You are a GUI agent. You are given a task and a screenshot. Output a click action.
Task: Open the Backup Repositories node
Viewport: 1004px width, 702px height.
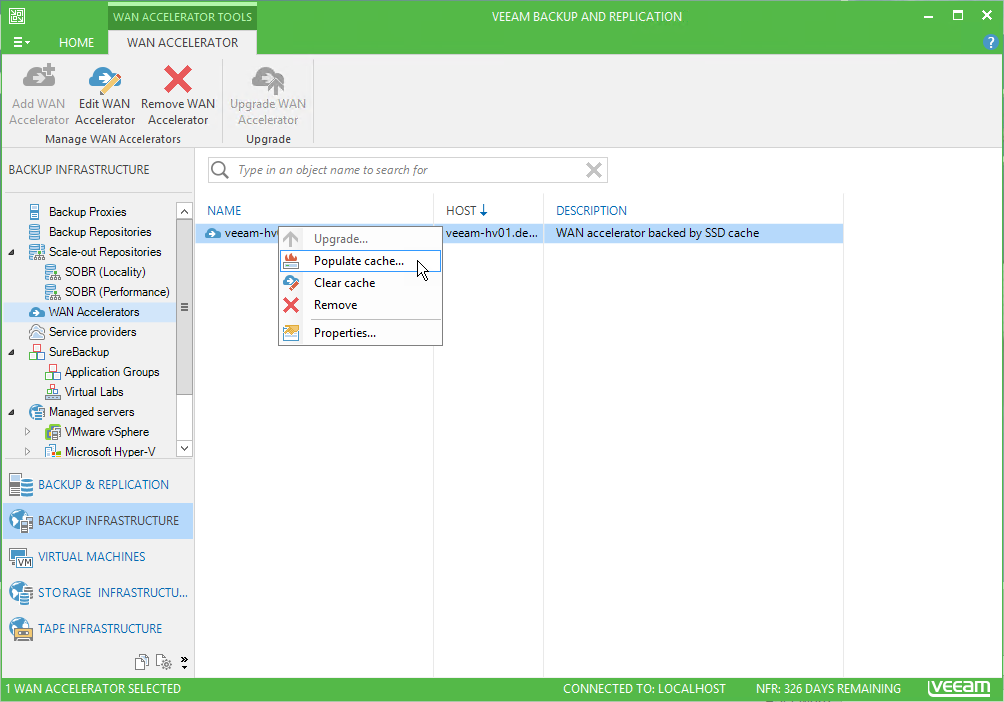click(x=100, y=232)
